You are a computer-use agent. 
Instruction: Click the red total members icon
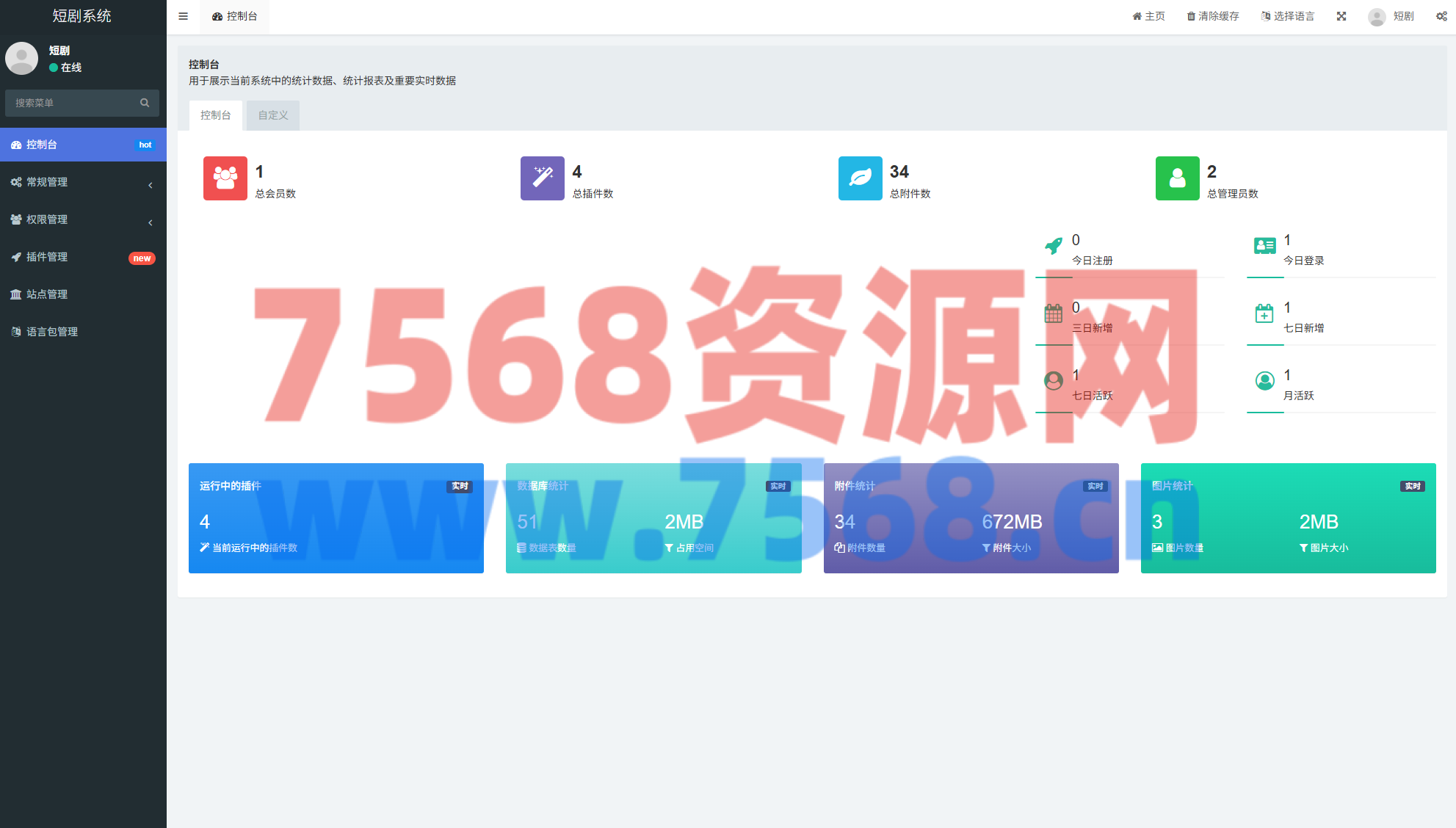click(x=225, y=178)
